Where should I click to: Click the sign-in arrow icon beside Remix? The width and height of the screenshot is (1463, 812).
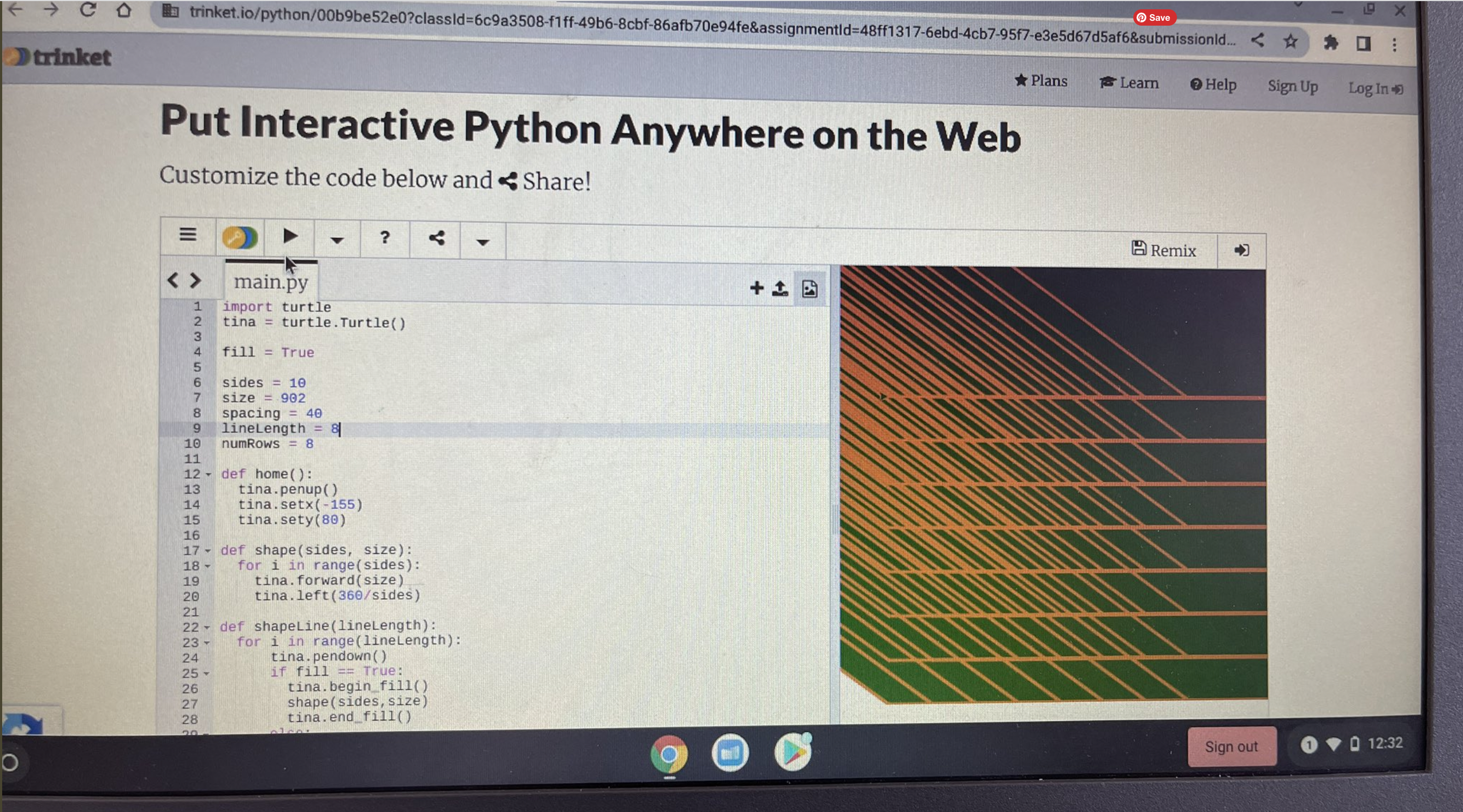pos(1241,250)
